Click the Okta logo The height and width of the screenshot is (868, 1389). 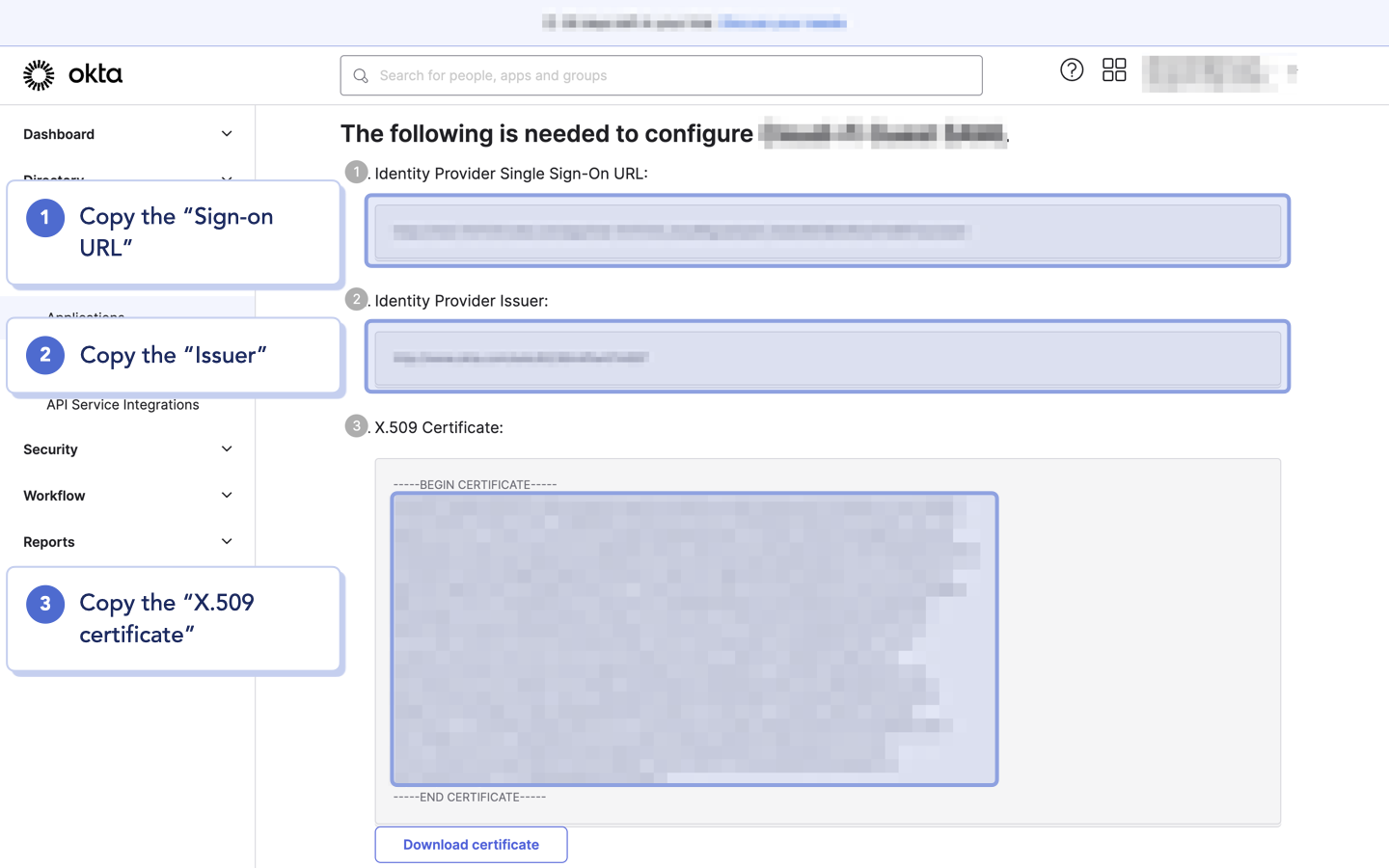coord(72,73)
